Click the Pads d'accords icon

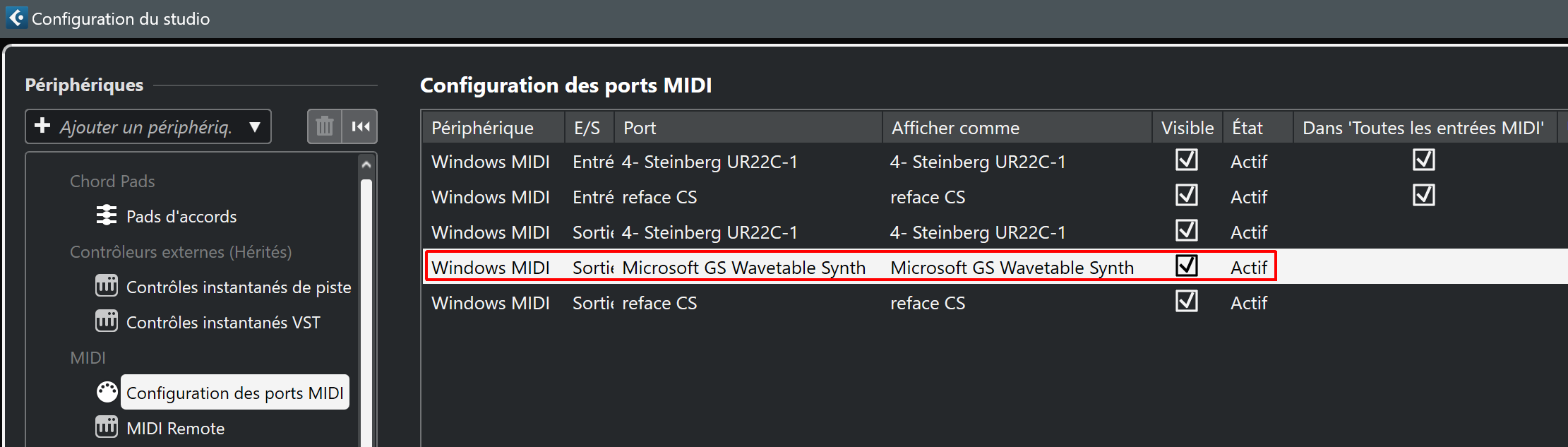pyautogui.click(x=106, y=215)
